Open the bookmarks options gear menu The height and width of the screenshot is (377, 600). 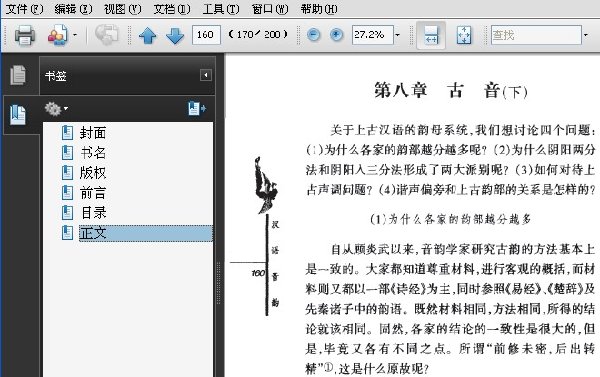pos(56,109)
